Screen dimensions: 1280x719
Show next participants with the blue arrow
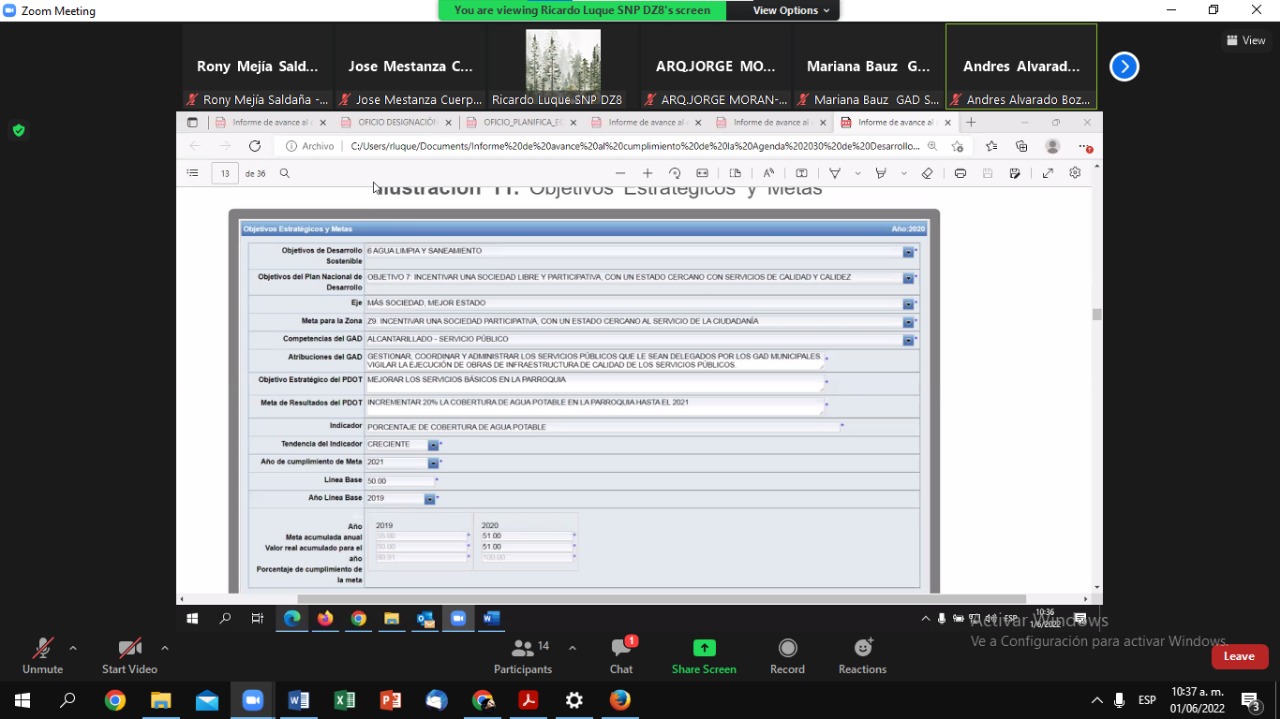(x=1124, y=67)
